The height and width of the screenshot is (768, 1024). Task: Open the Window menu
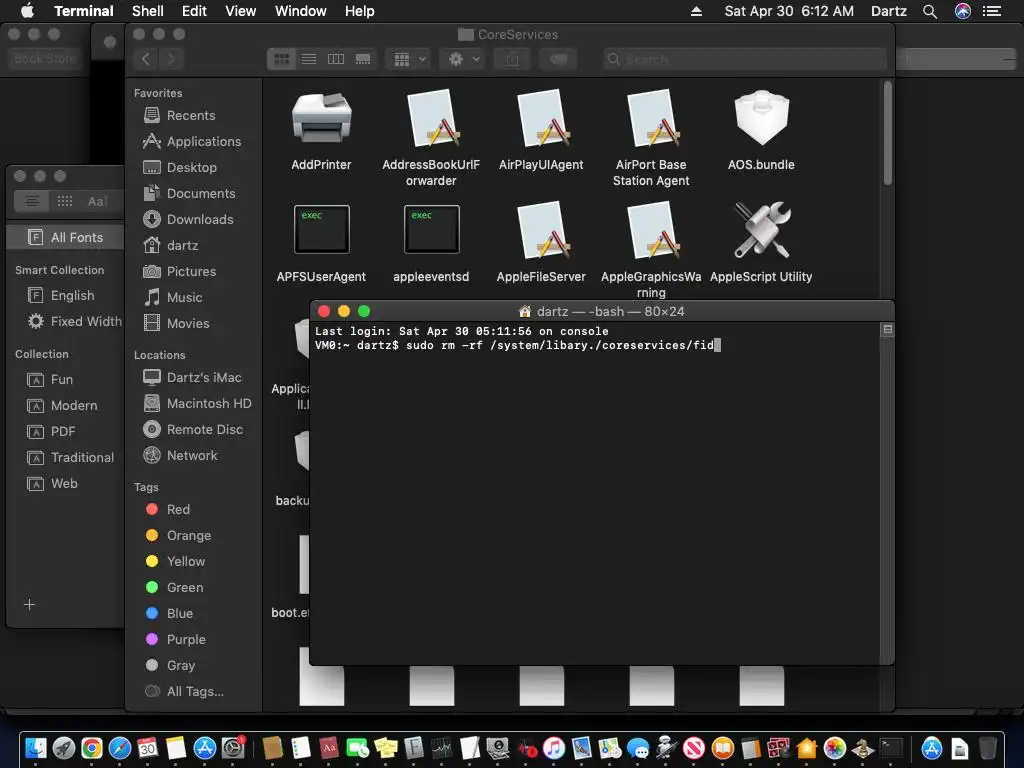(300, 11)
